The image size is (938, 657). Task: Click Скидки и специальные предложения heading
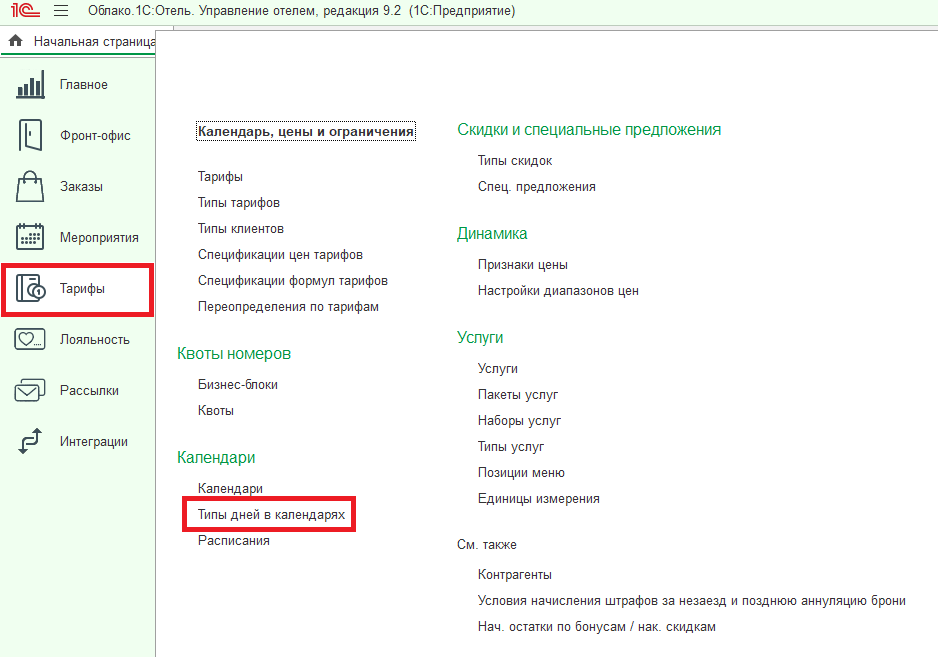tap(589, 130)
